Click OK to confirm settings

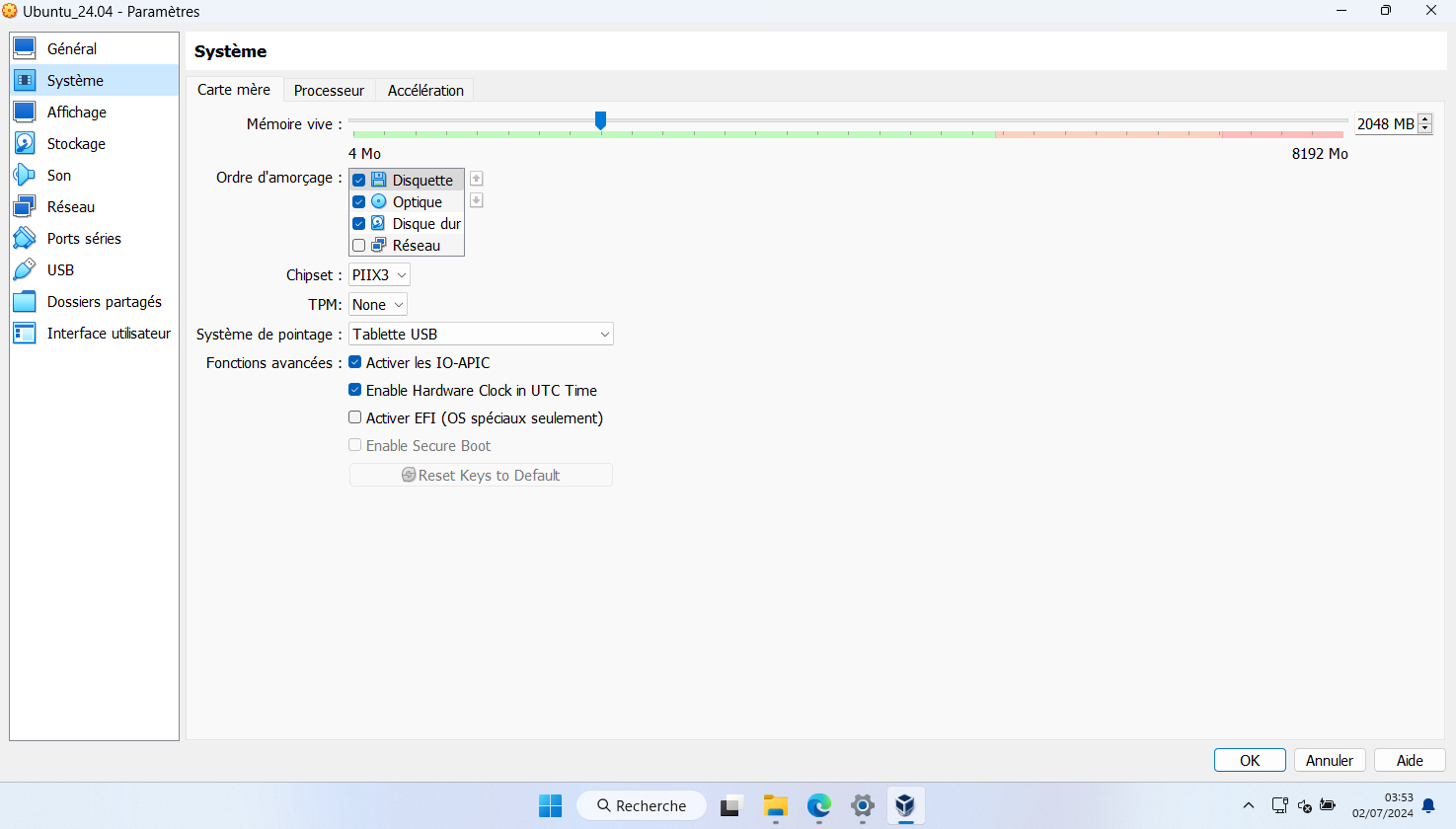click(1250, 760)
